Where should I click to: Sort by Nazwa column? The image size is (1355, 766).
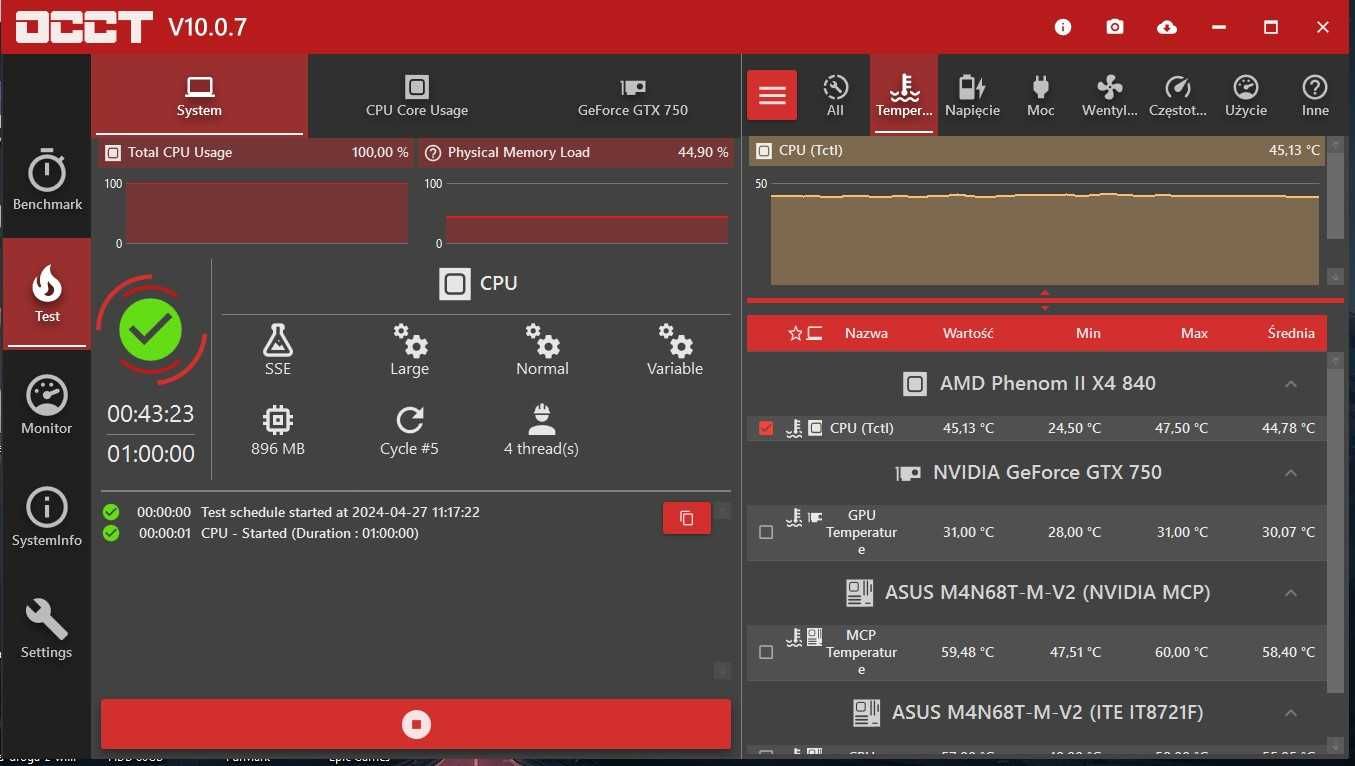coord(866,333)
